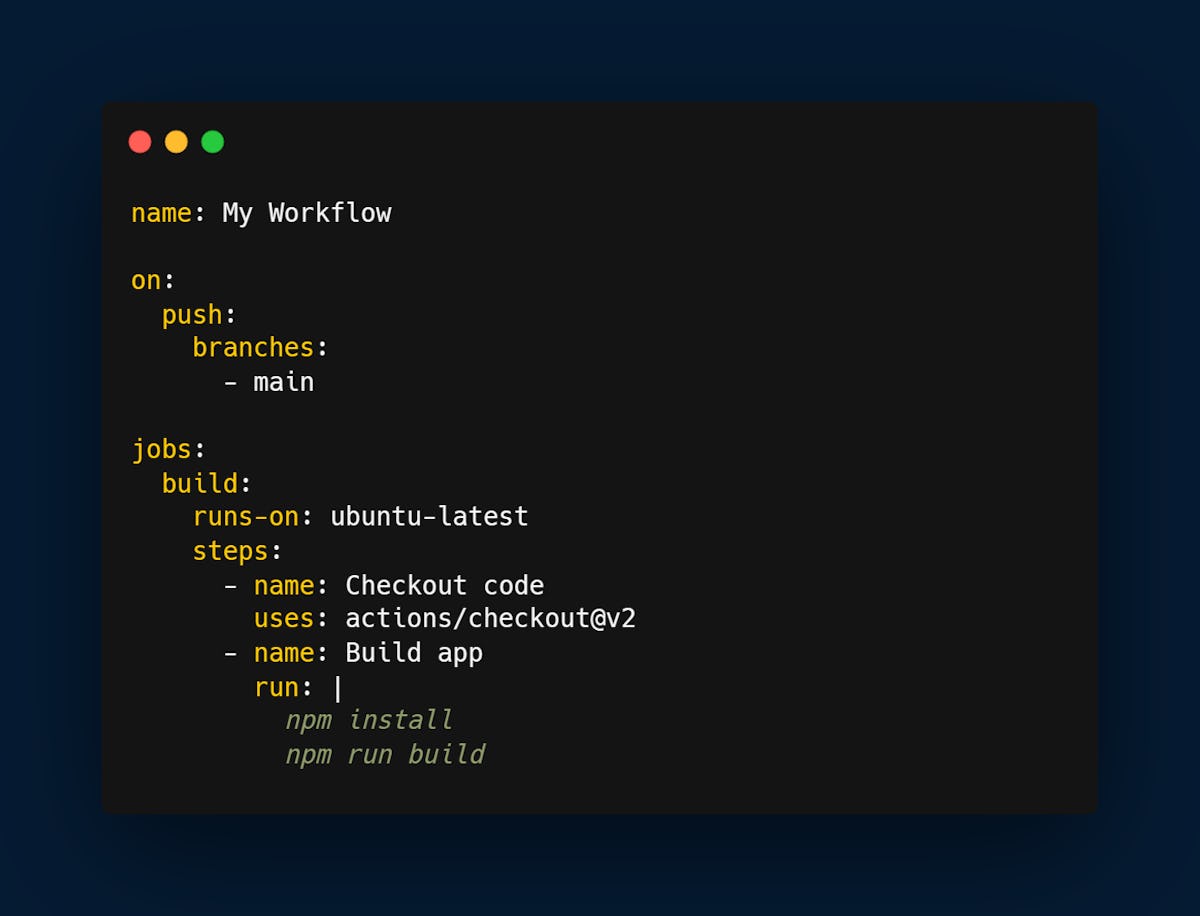Select the push event key
Screen dimensions: 1200x916
click(x=189, y=314)
